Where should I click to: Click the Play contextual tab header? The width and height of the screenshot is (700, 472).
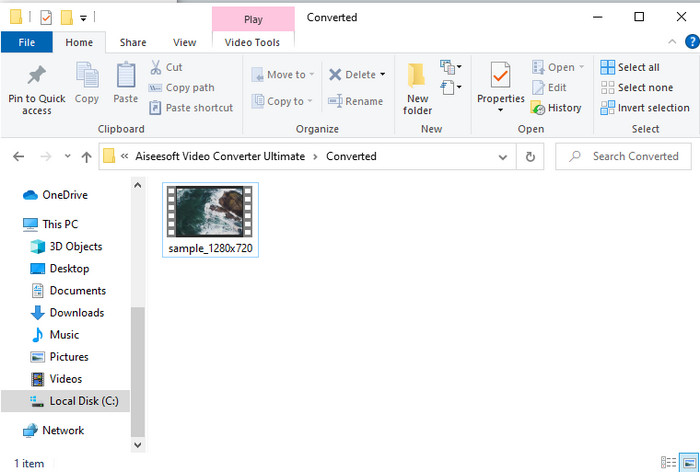(253, 19)
